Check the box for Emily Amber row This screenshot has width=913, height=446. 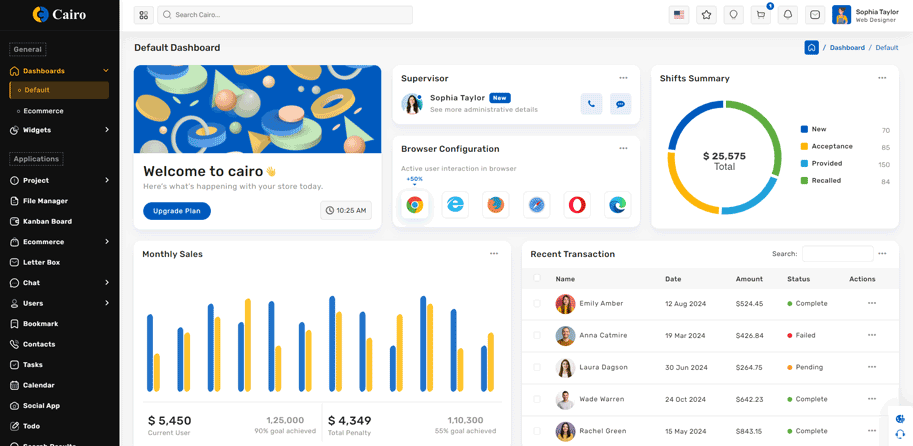537,303
